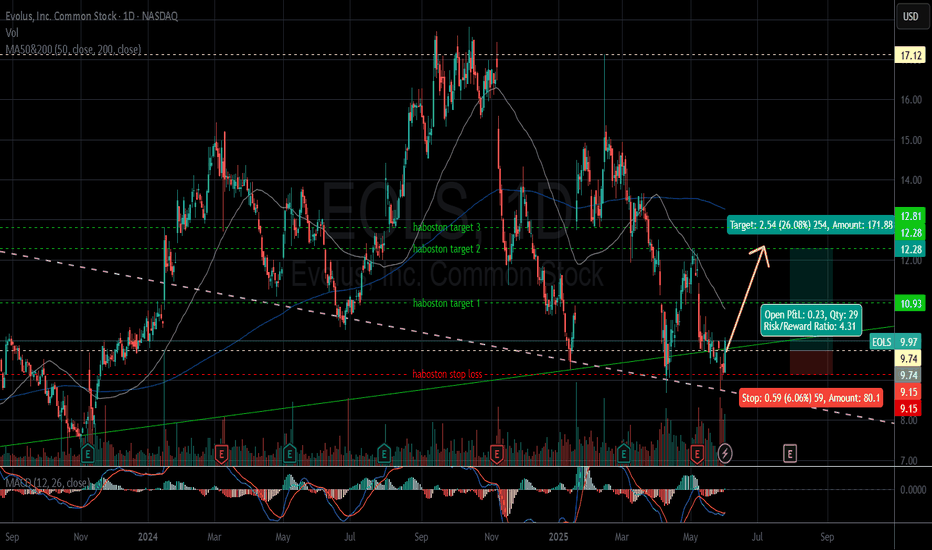Select the Evolus, Inc. Common Stock title

[91, 16]
